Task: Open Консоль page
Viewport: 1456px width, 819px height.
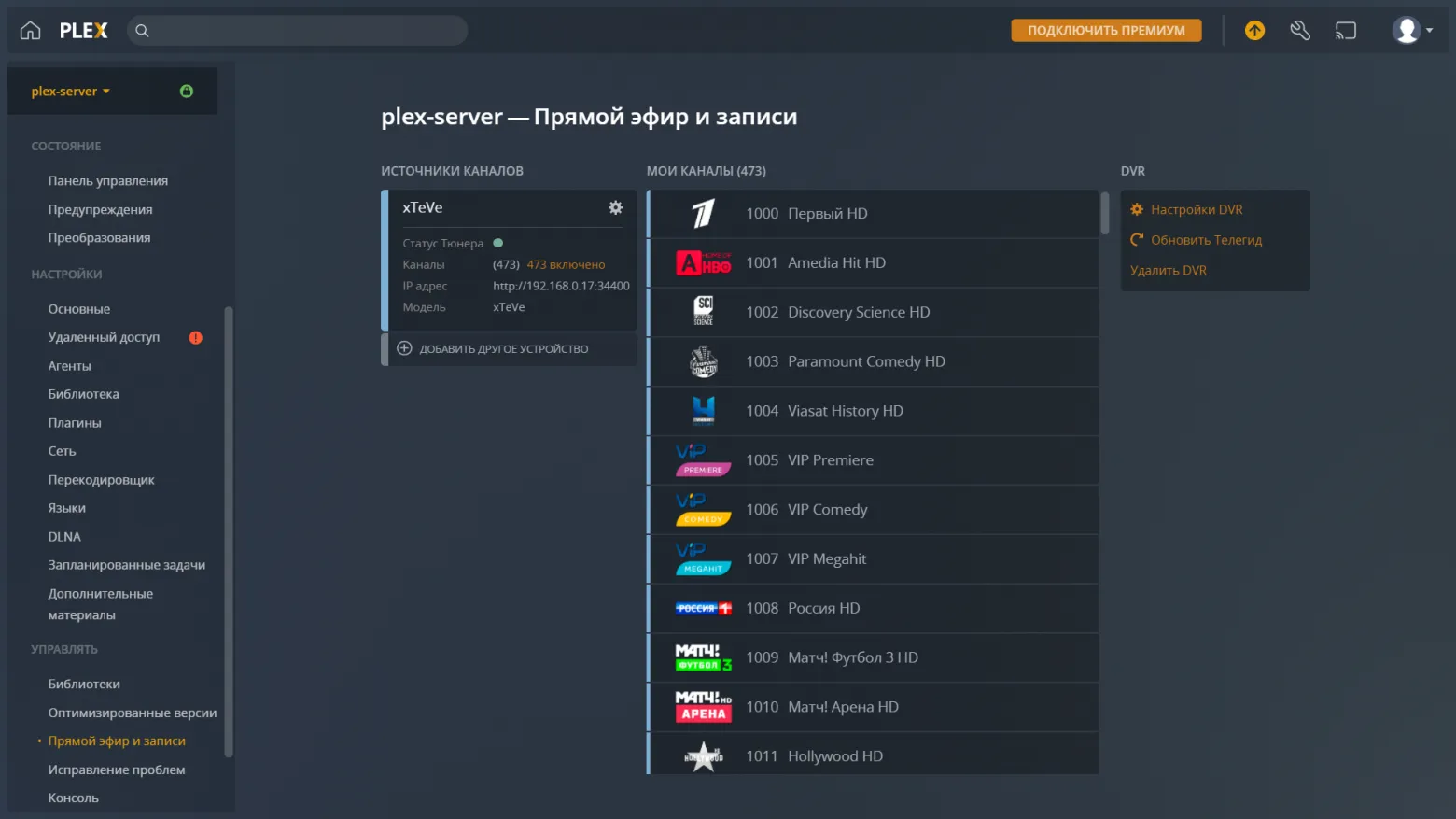Action: [74, 798]
